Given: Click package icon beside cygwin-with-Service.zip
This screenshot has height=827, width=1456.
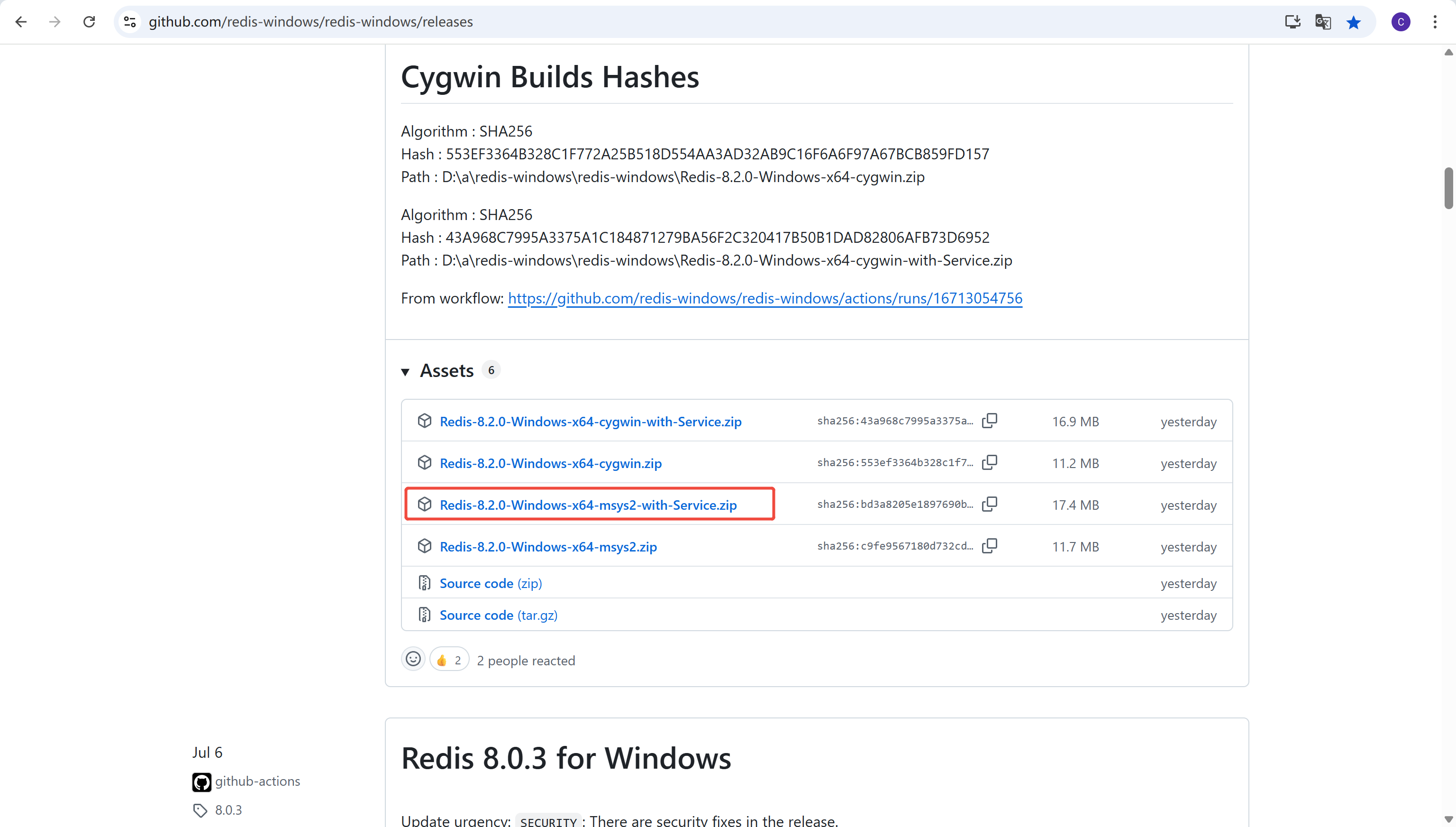Looking at the screenshot, I should [x=425, y=420].
